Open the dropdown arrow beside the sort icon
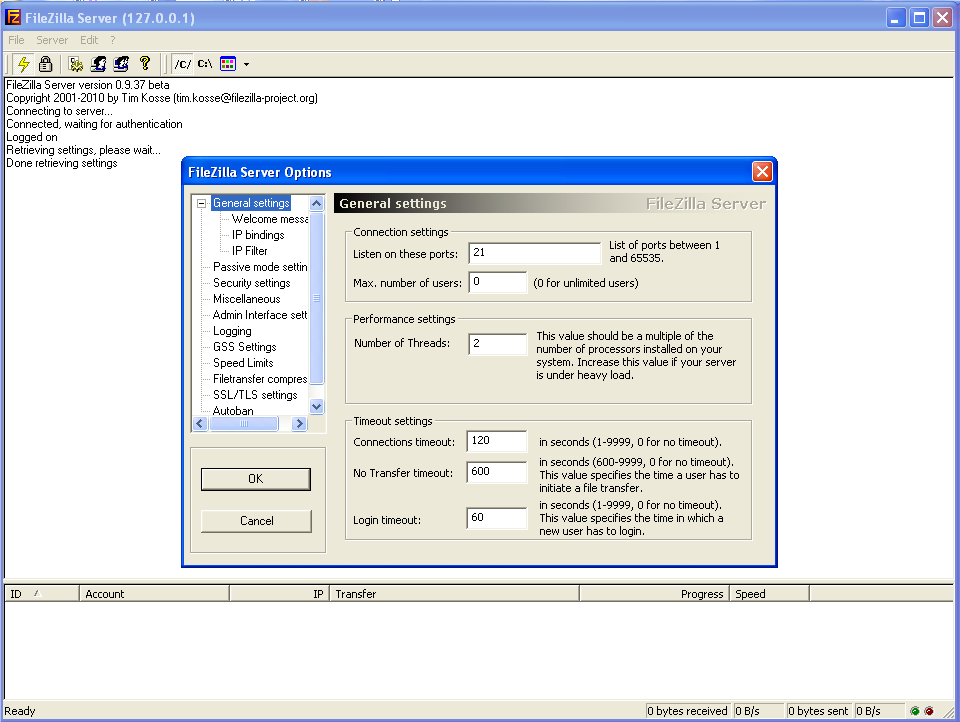 pyautogui.click(x=246, y=64)
